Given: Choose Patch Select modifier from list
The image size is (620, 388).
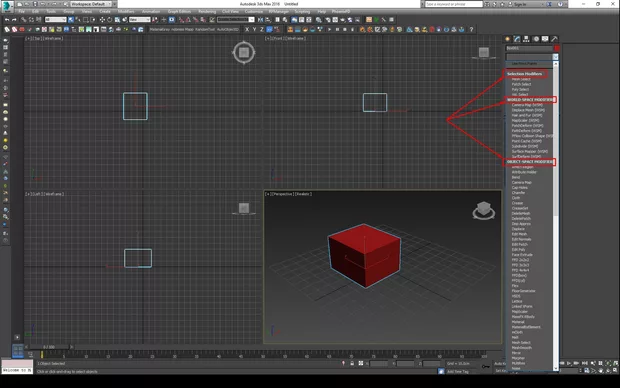Looking at the screenshot, I should (521, 84).
